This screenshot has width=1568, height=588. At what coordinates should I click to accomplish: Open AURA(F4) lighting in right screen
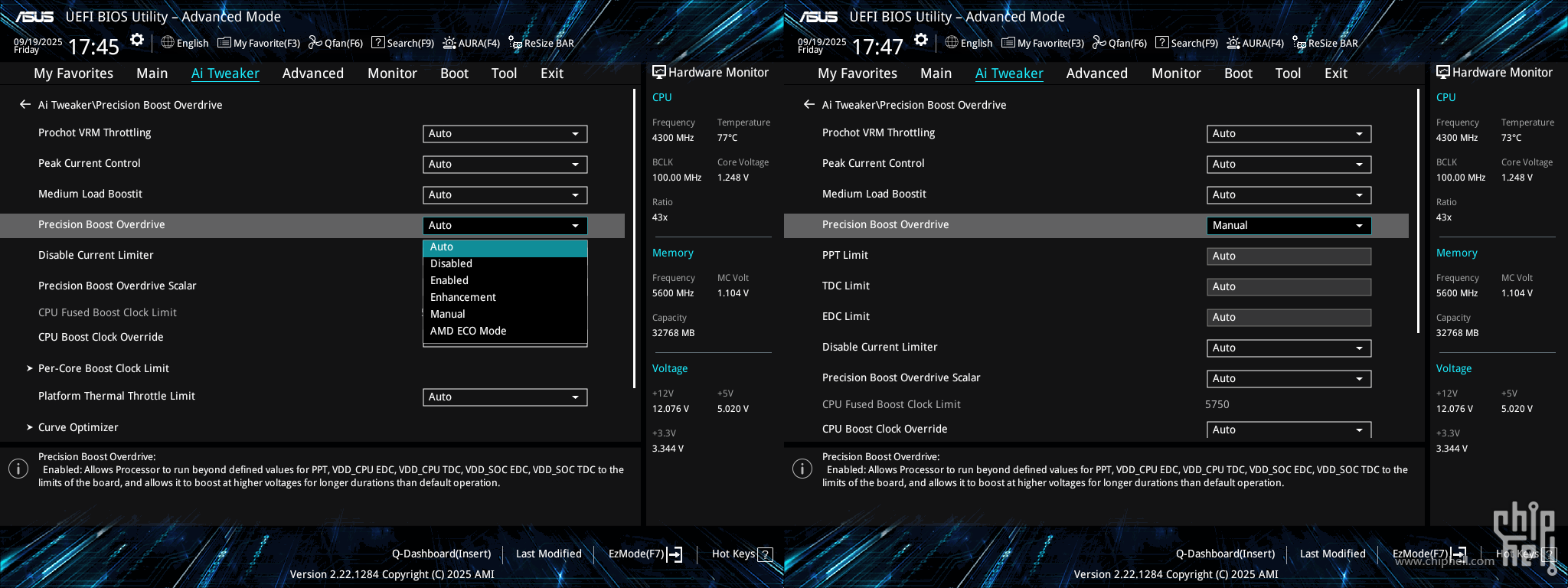1255,43
